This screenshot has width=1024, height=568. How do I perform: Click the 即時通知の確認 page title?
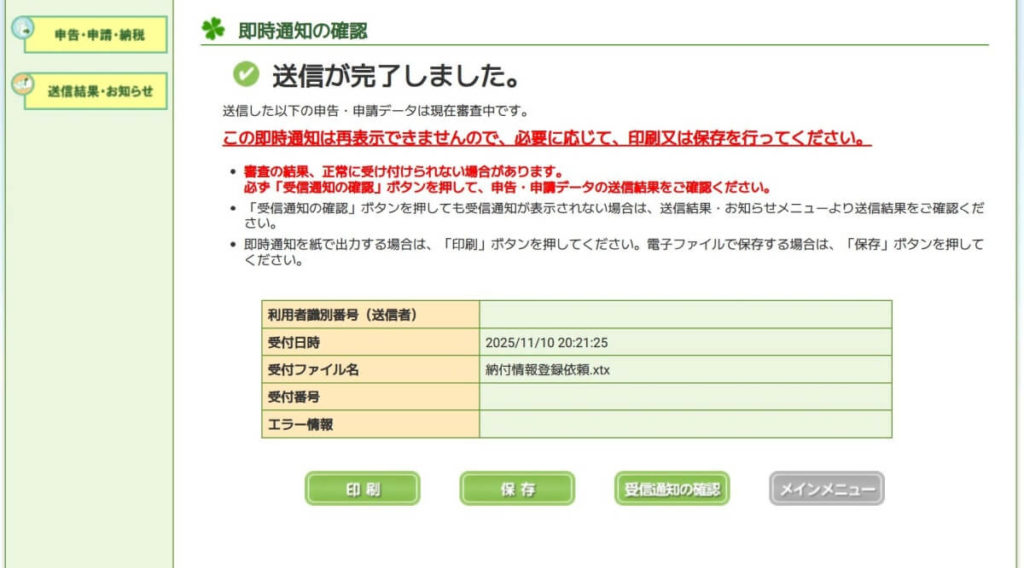click(302, 31)
